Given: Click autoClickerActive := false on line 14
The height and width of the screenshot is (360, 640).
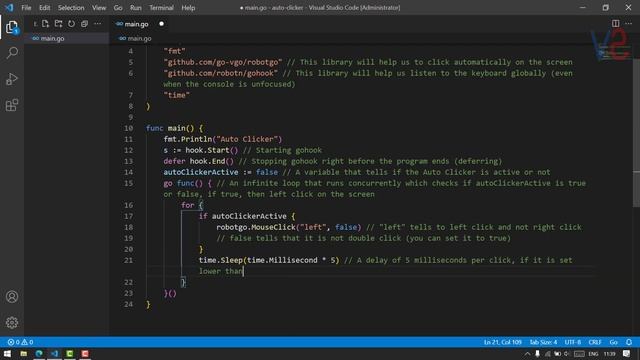Looking at the screenshot, I should pyautogui.click(x=220, y=172).
